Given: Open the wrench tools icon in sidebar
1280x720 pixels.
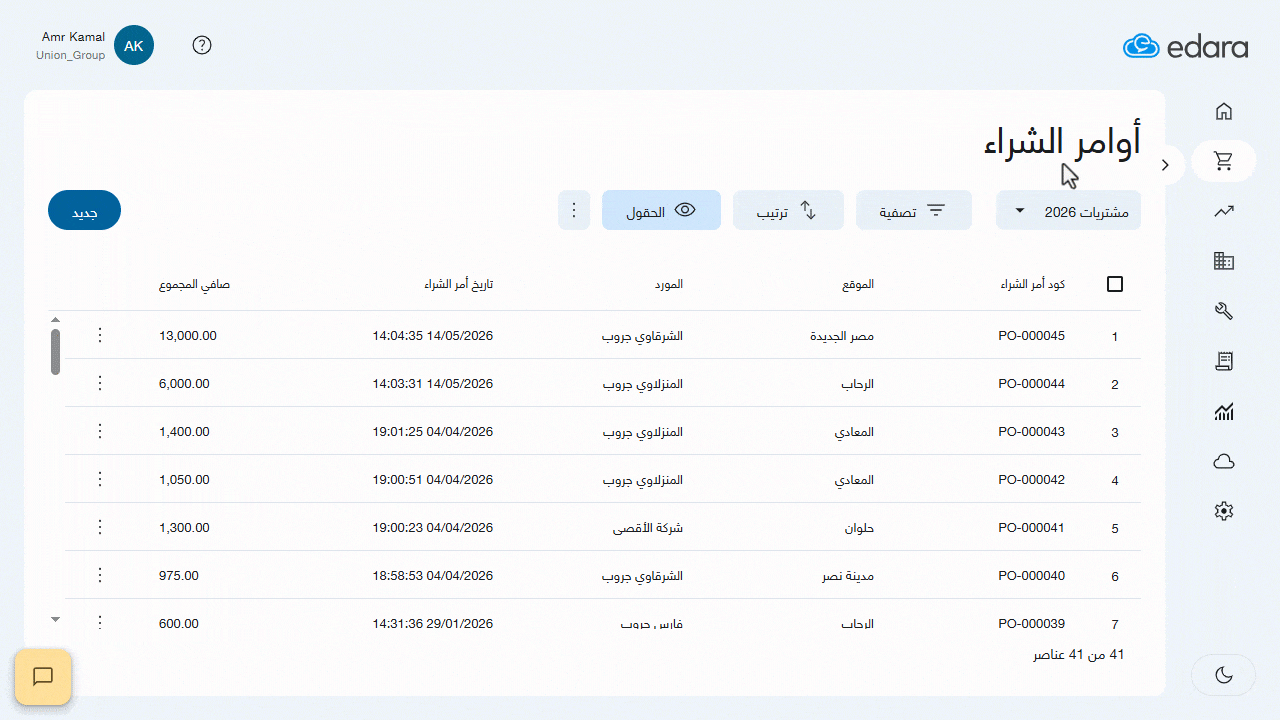Looking at the screenshot, I should click(x=1223, y=311).
